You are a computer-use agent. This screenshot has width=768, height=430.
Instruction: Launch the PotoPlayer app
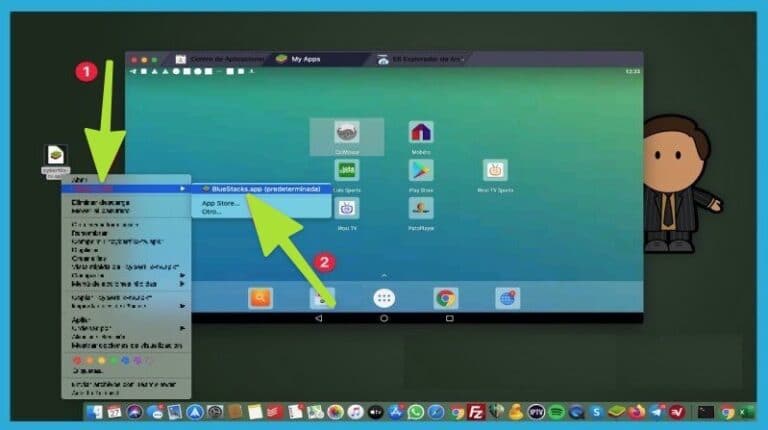421,209
